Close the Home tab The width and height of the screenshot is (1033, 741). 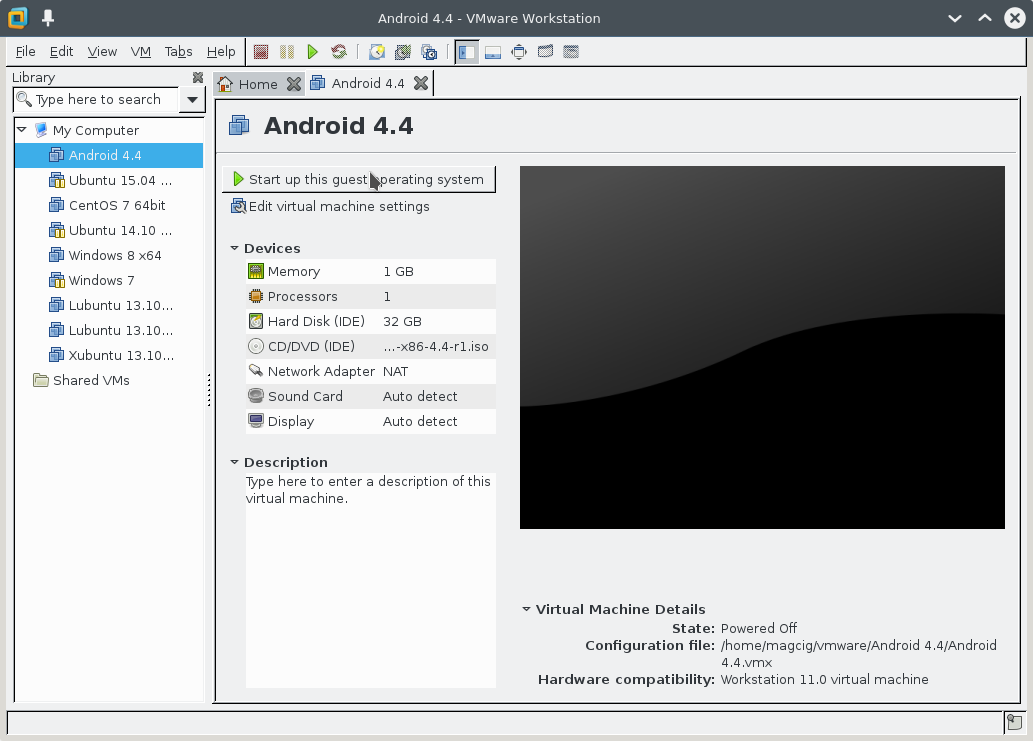coord(294,84)
